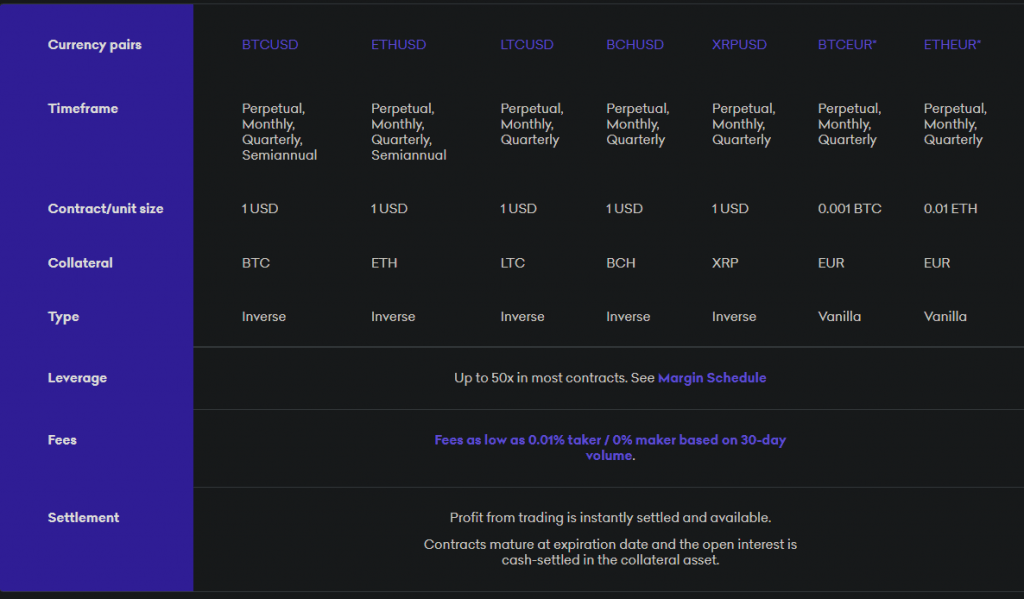Click the BTCEUR* pair link
Viewport: 1024px width, 599px height.
coord(847,45)
